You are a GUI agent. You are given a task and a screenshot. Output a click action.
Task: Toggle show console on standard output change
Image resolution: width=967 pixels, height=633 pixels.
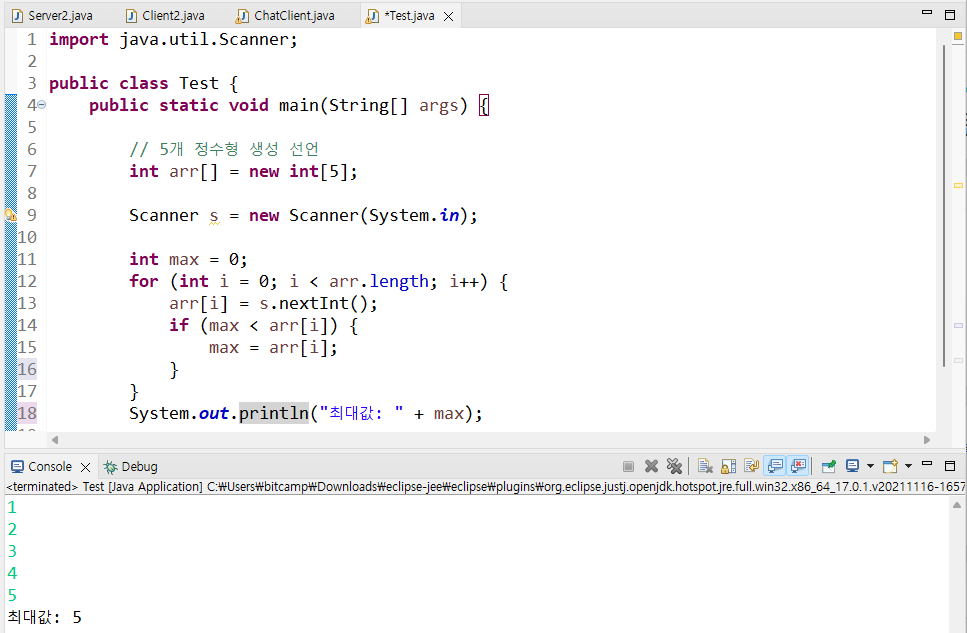(x=775, y=466)
